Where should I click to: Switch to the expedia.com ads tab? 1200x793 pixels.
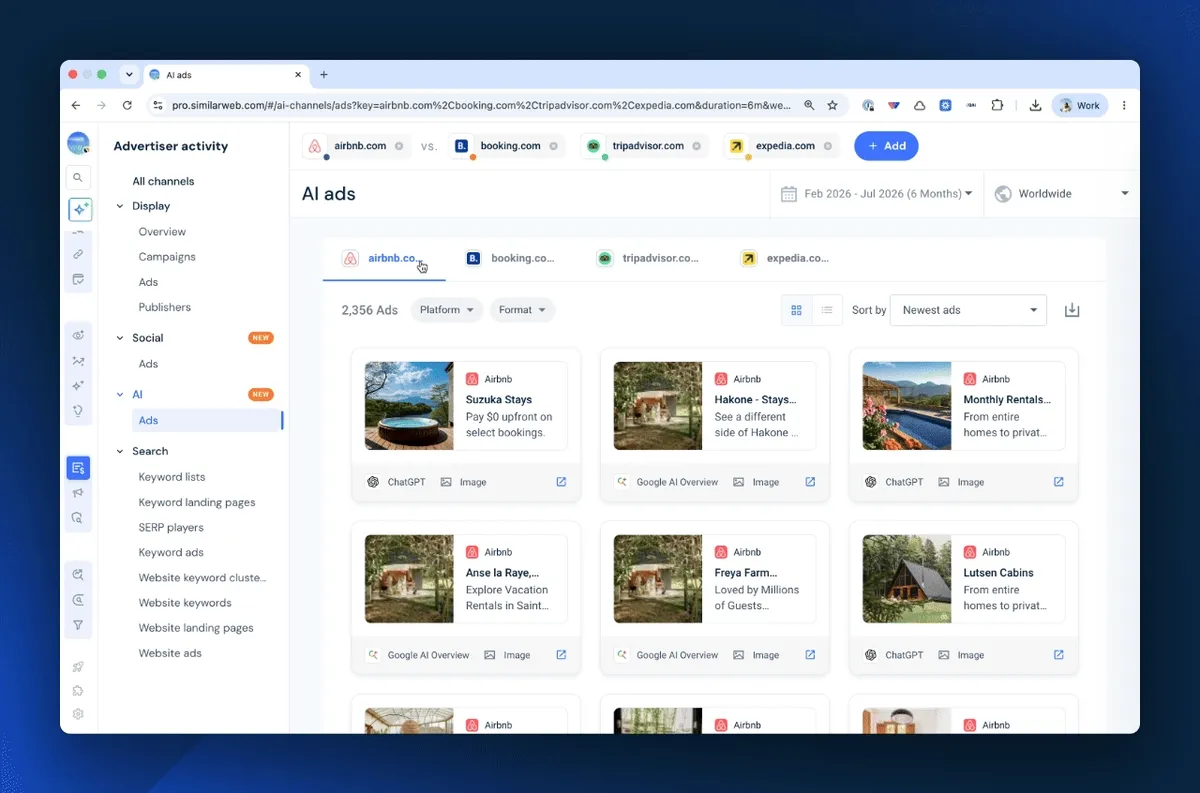click(x=785, y=258)
